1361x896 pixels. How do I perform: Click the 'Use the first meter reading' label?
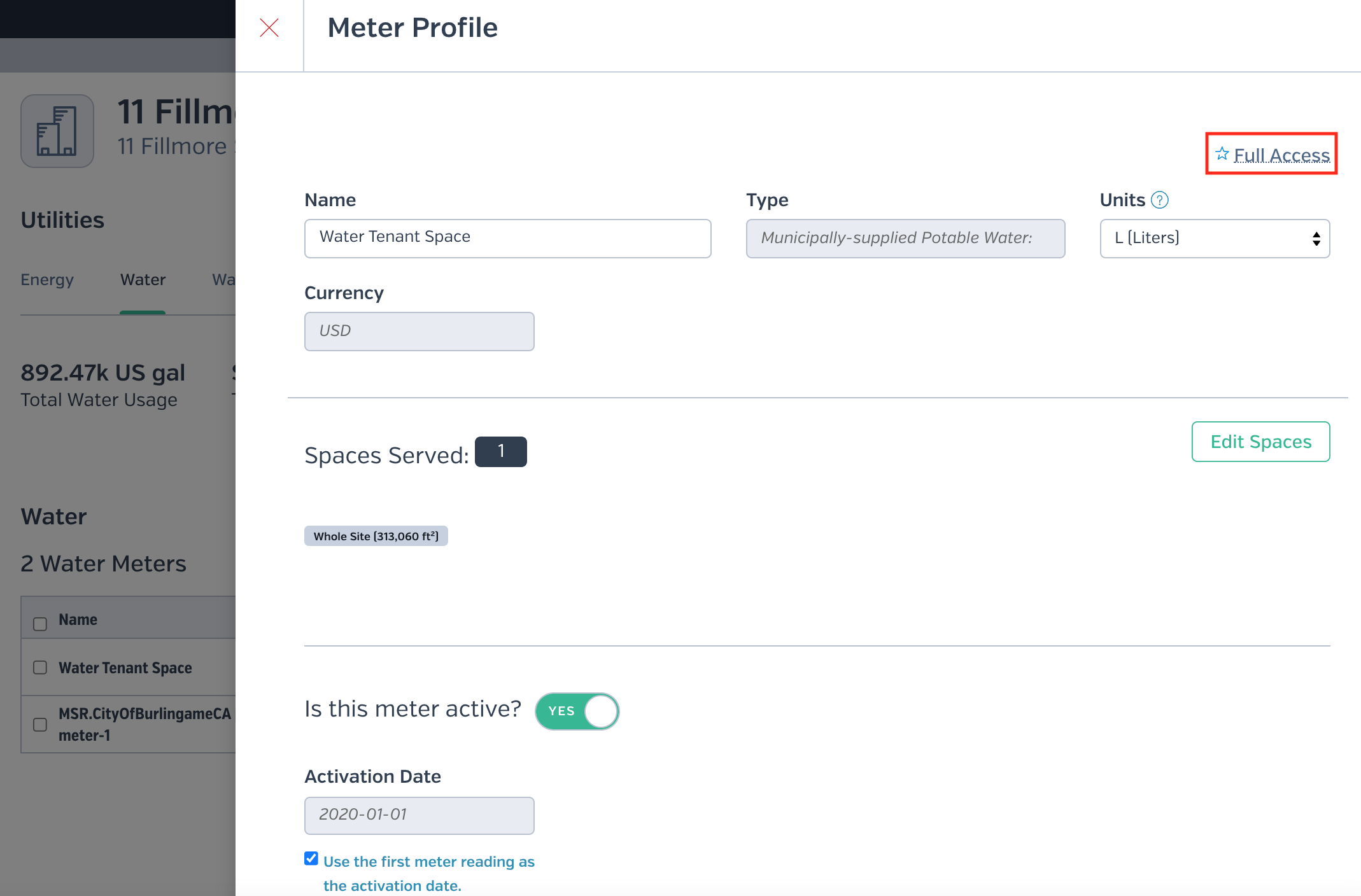[429, 873]
